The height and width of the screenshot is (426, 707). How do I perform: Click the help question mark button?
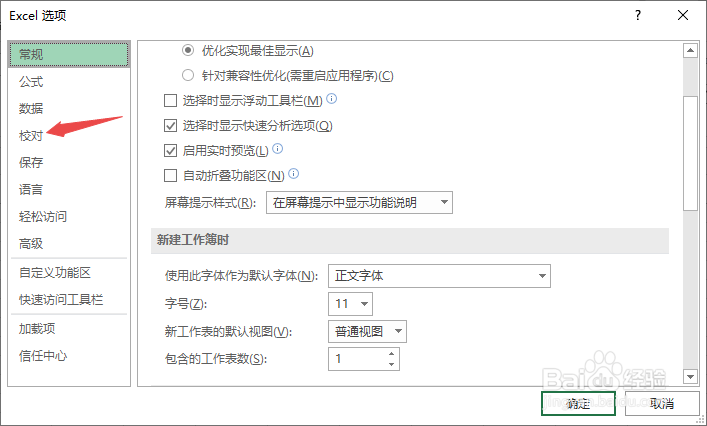point(637,16)
